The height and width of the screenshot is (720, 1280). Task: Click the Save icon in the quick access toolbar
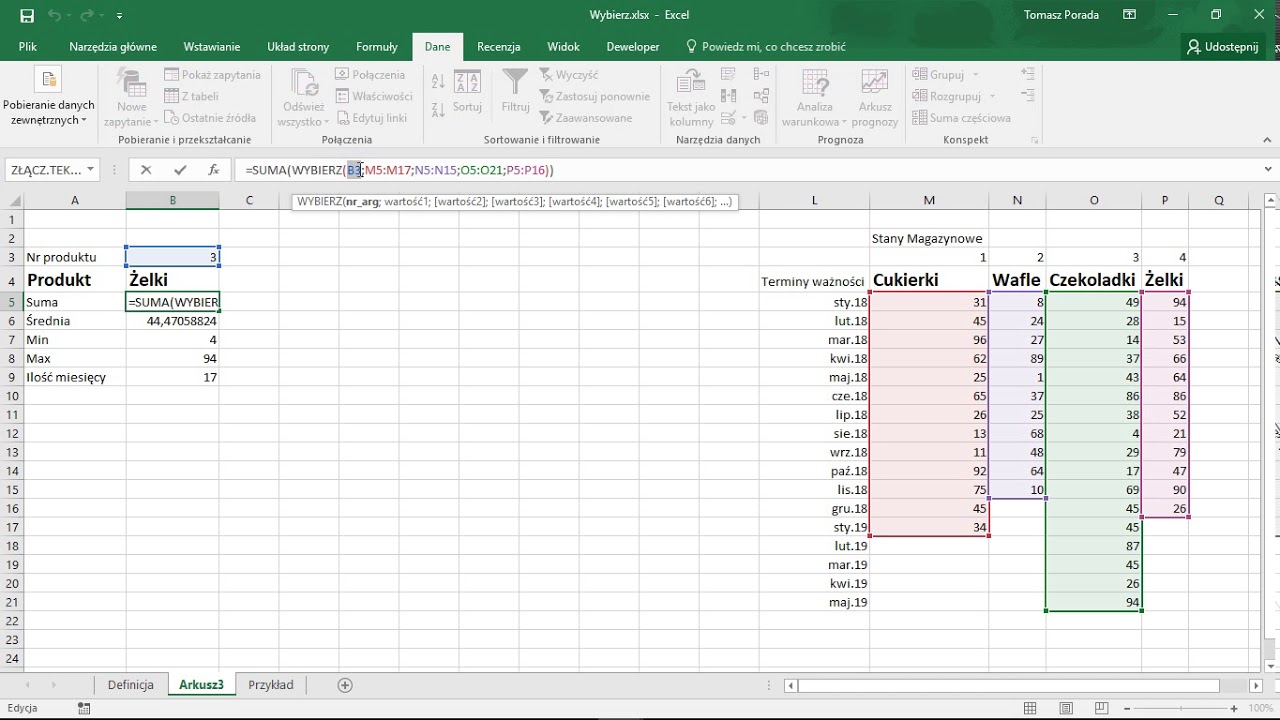[x=27, y=15]
